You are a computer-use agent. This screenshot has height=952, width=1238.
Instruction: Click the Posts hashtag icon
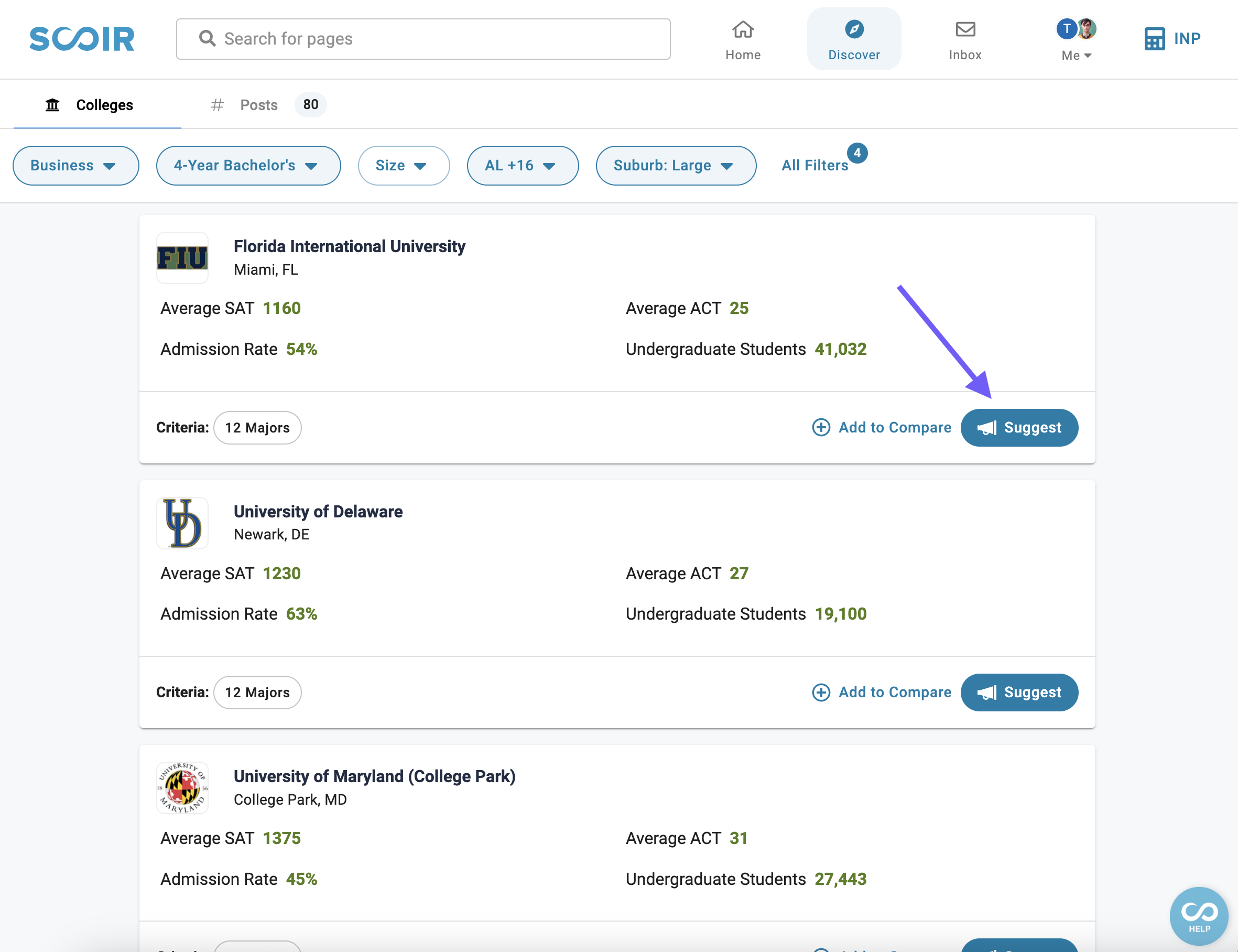pyautogui.click(x=217, y=105)
